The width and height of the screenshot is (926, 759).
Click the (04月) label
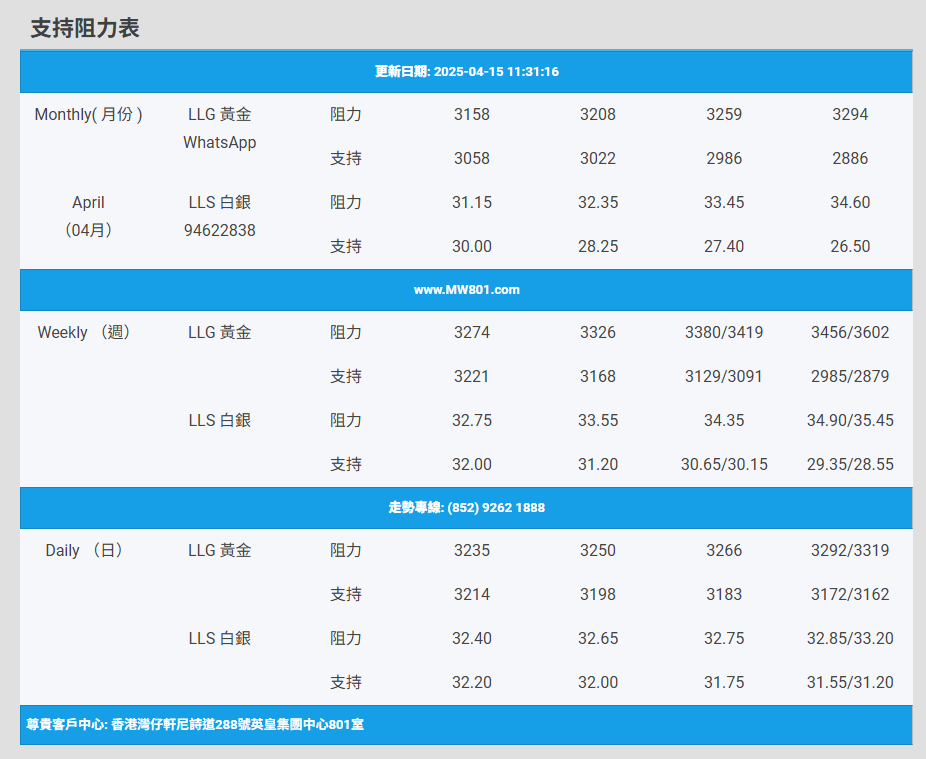coord(89,230)
